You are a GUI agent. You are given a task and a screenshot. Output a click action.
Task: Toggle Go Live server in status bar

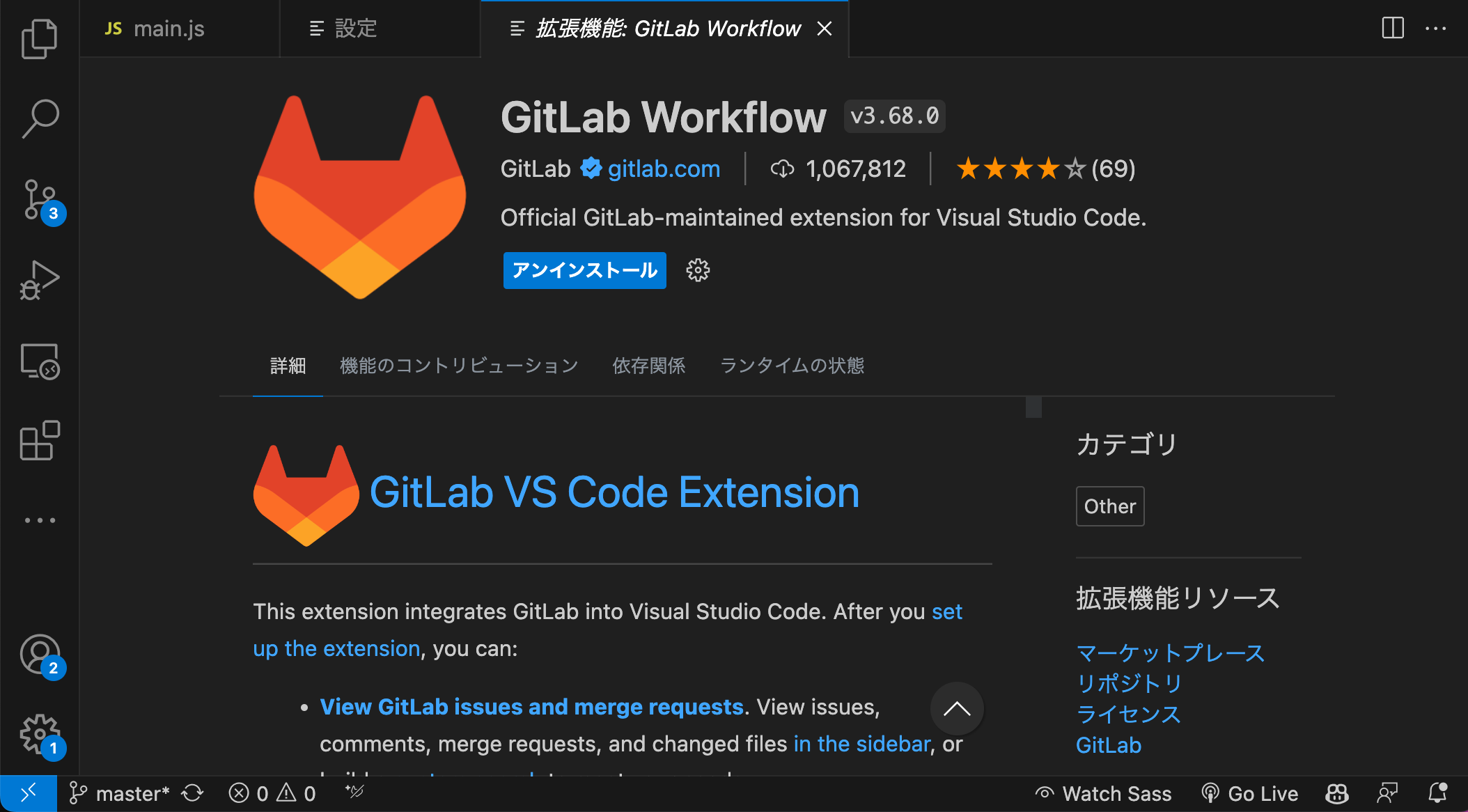tap(1250, 793)
